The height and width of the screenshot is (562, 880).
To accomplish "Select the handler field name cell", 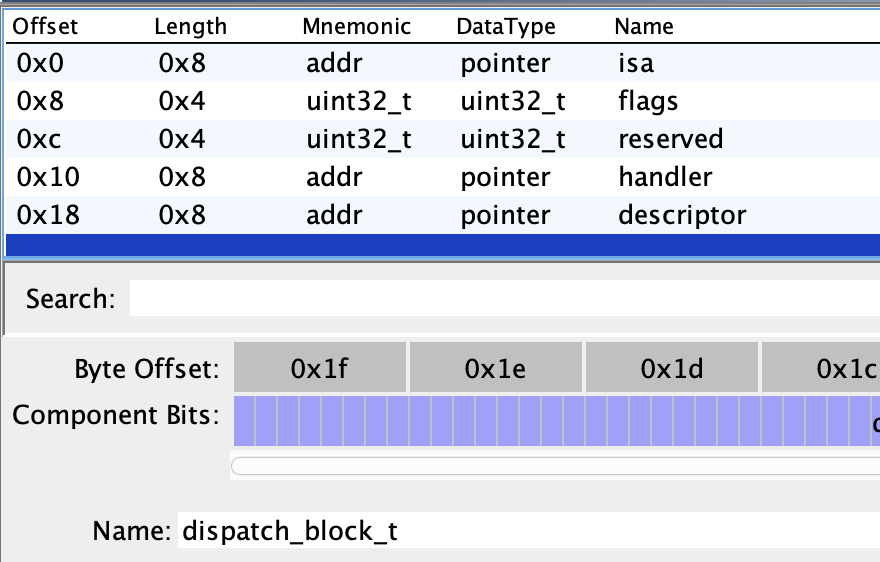I will [x=665, y=177].
